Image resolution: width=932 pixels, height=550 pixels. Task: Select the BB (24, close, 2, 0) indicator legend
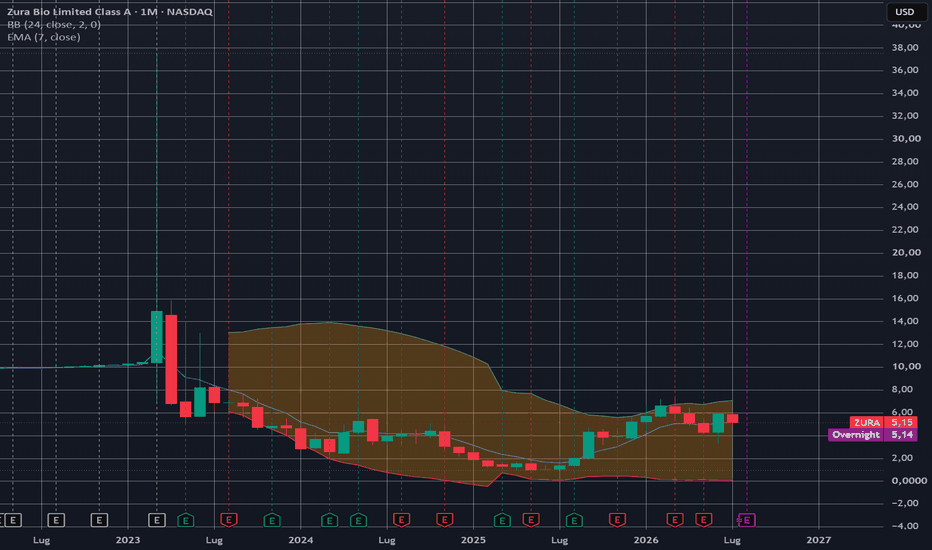pos(54,24)
